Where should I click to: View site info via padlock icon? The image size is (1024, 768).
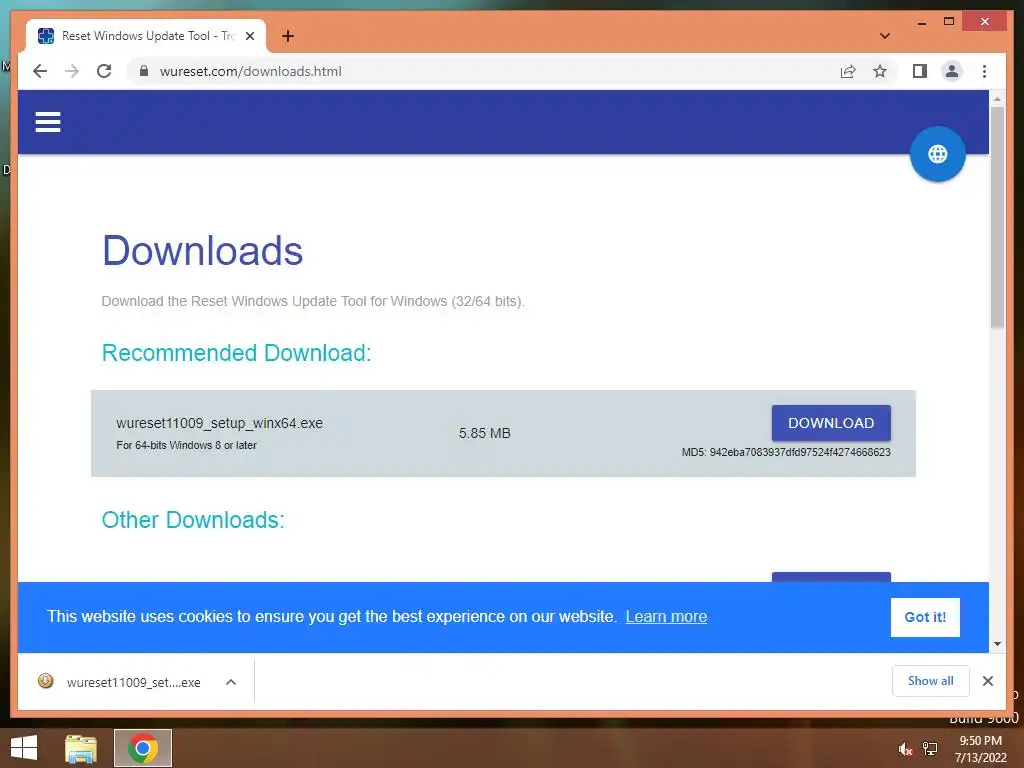tap(144, 71)
